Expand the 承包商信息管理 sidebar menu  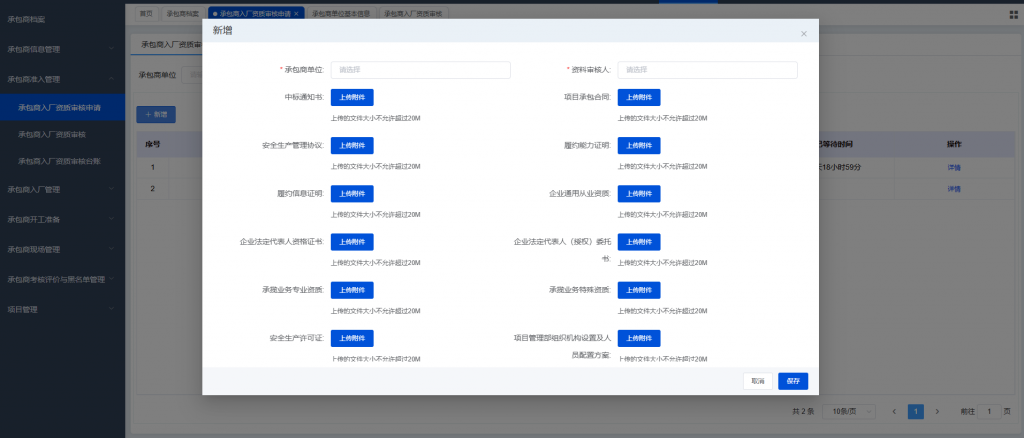pos(62,49)
